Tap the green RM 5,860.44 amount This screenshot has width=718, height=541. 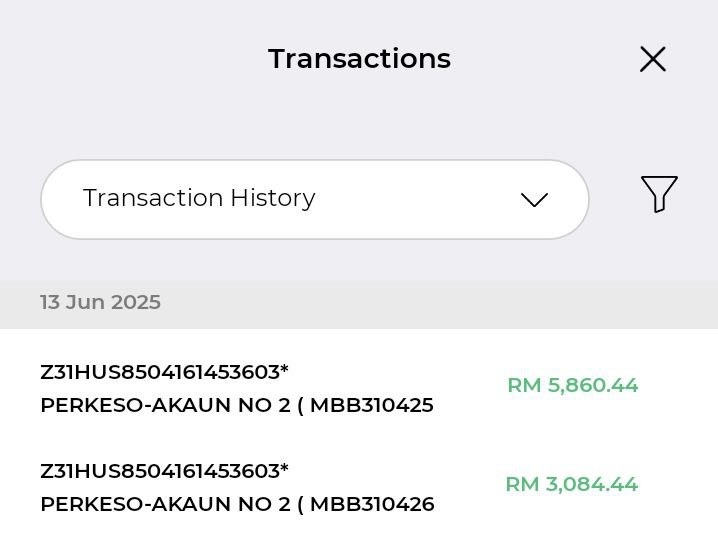[572, 385]
